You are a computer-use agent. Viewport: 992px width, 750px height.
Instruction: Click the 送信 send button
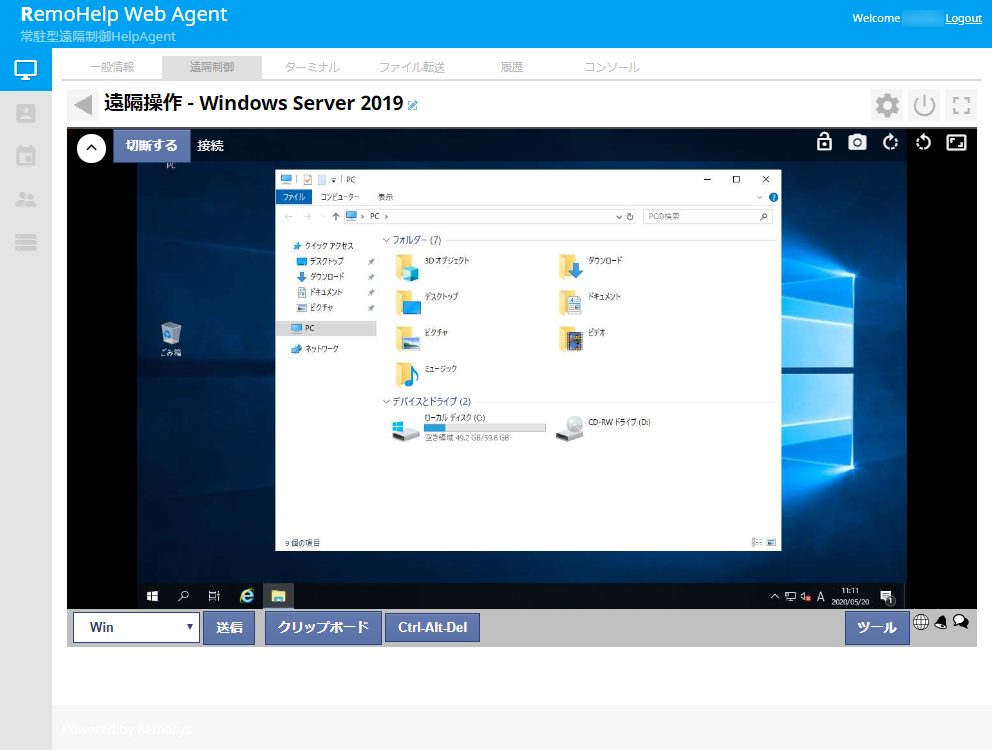pyautogui.click(x=229, y=628)
